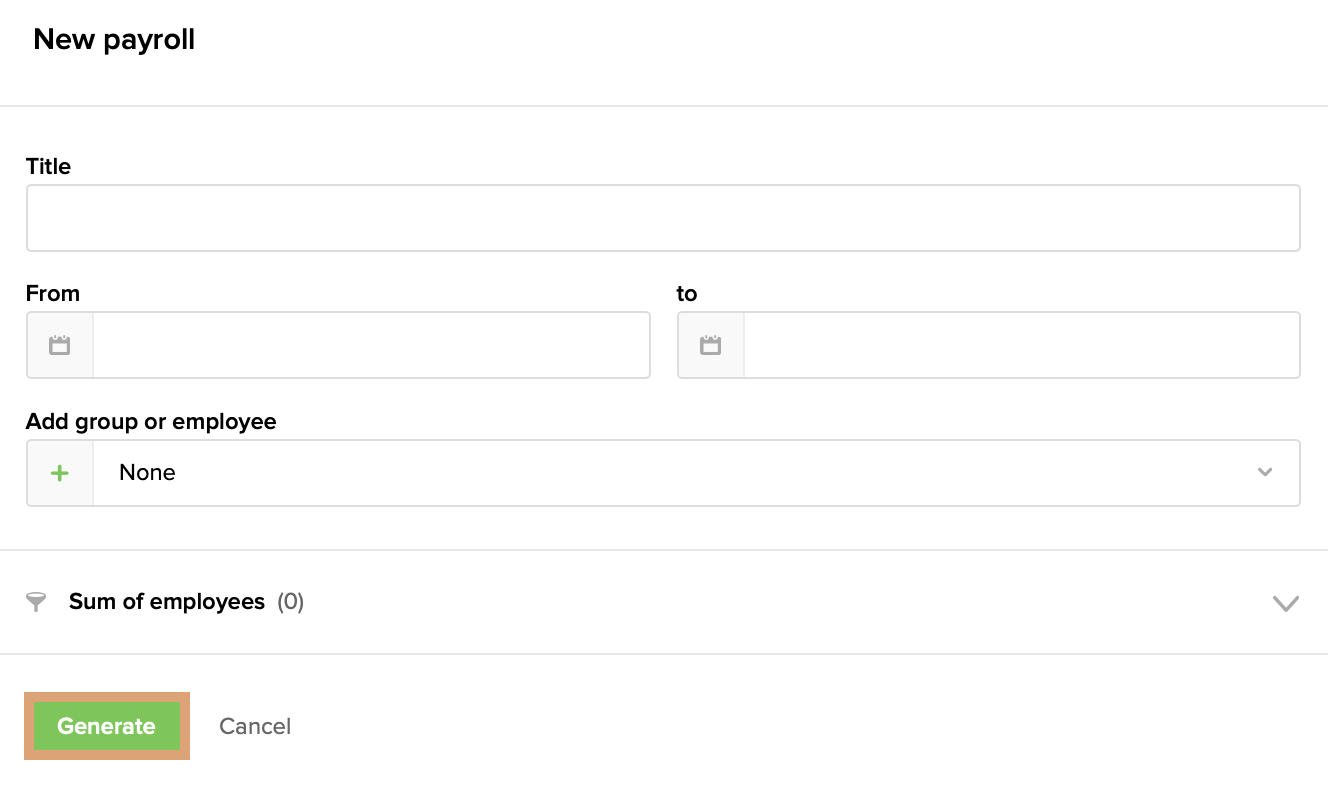Click the funnel filter icon
Image resolution: width=1328 pixels, height=790 pixels.
coord(36,602)
